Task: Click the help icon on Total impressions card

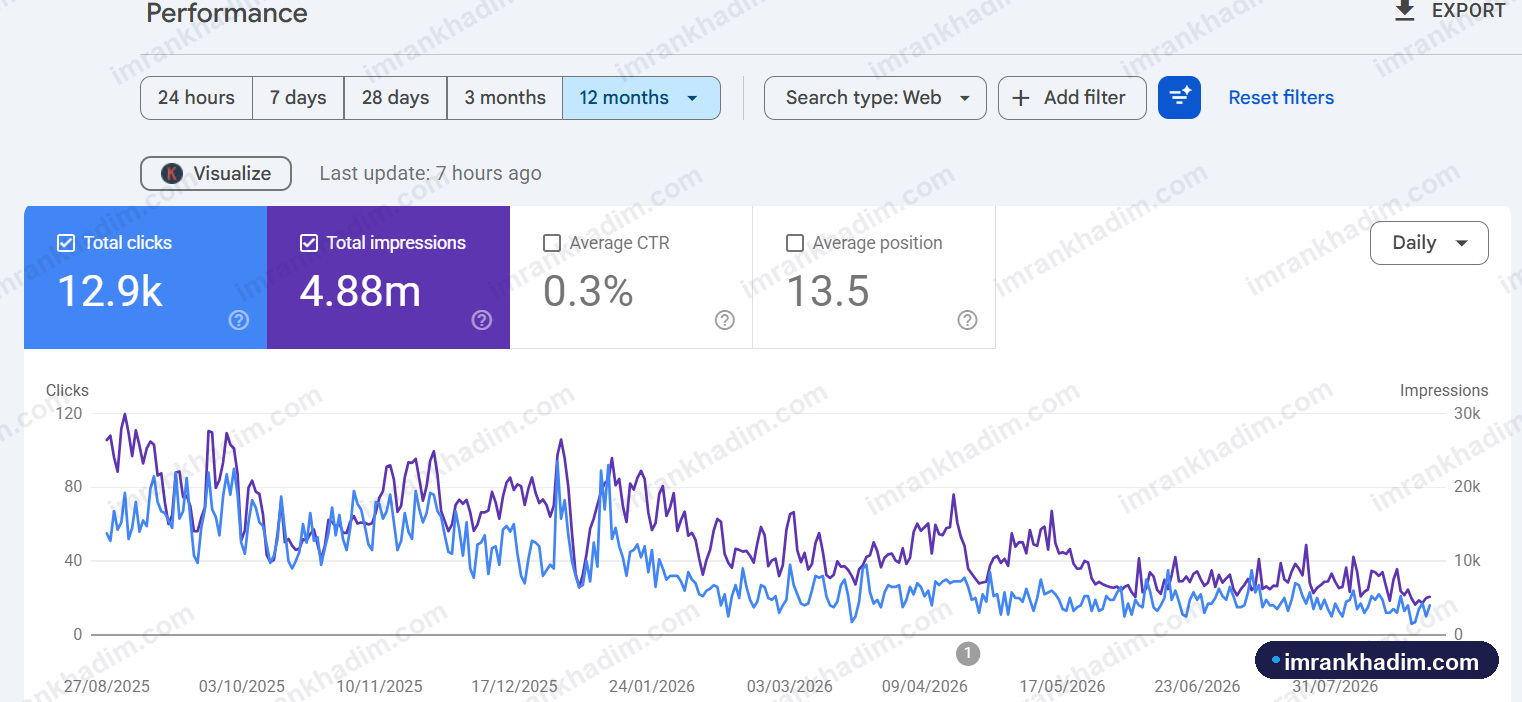Action: tap(481, 320)
